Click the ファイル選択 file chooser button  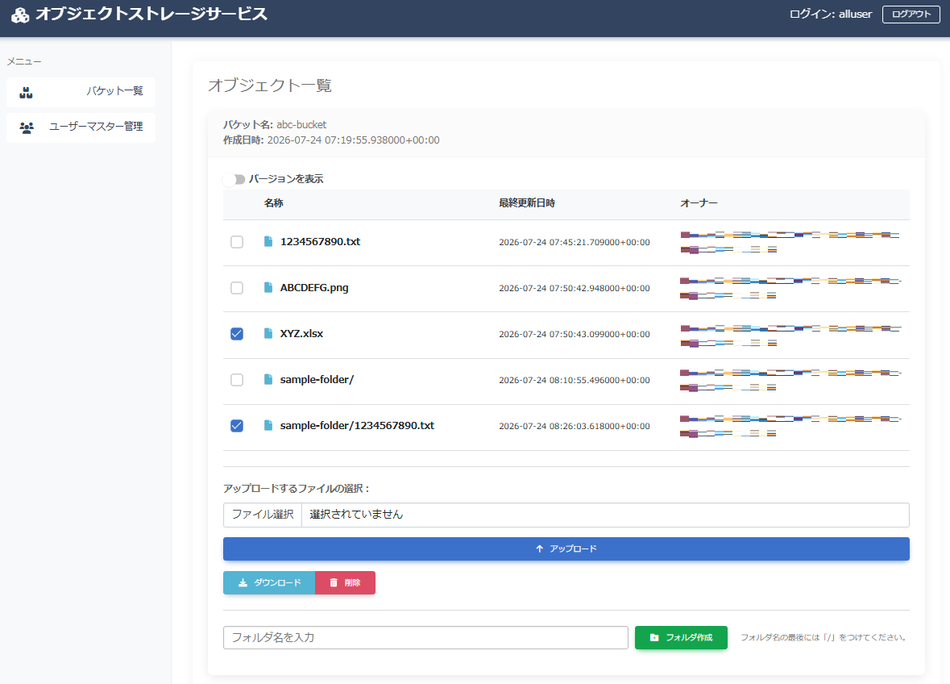click(262, 515)
